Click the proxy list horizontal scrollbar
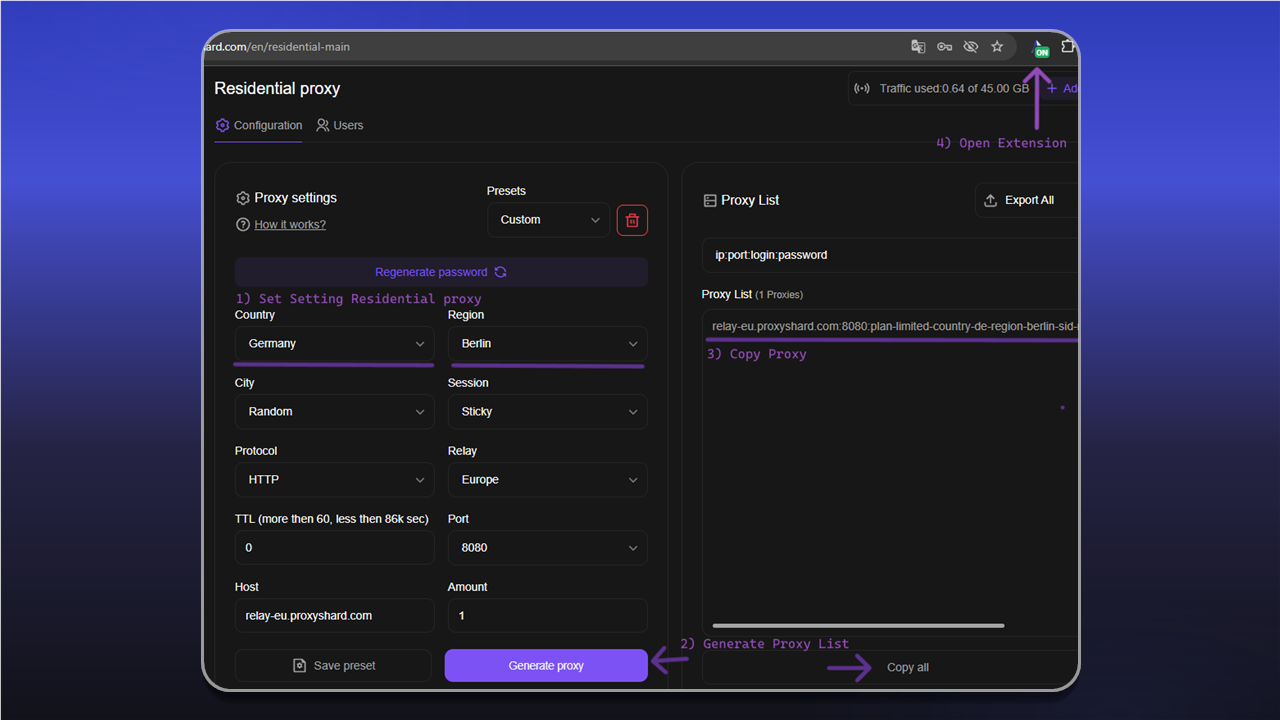The image size is (1280, 720). [858, 626]
